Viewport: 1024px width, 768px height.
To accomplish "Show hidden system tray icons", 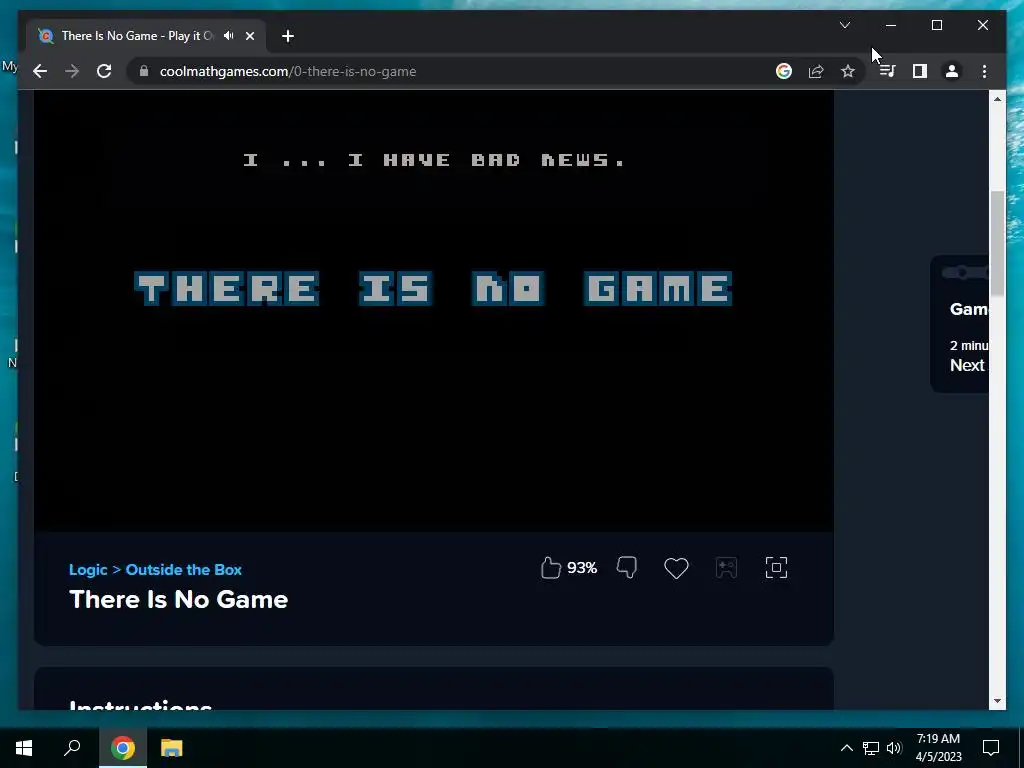I will (846, 748).
